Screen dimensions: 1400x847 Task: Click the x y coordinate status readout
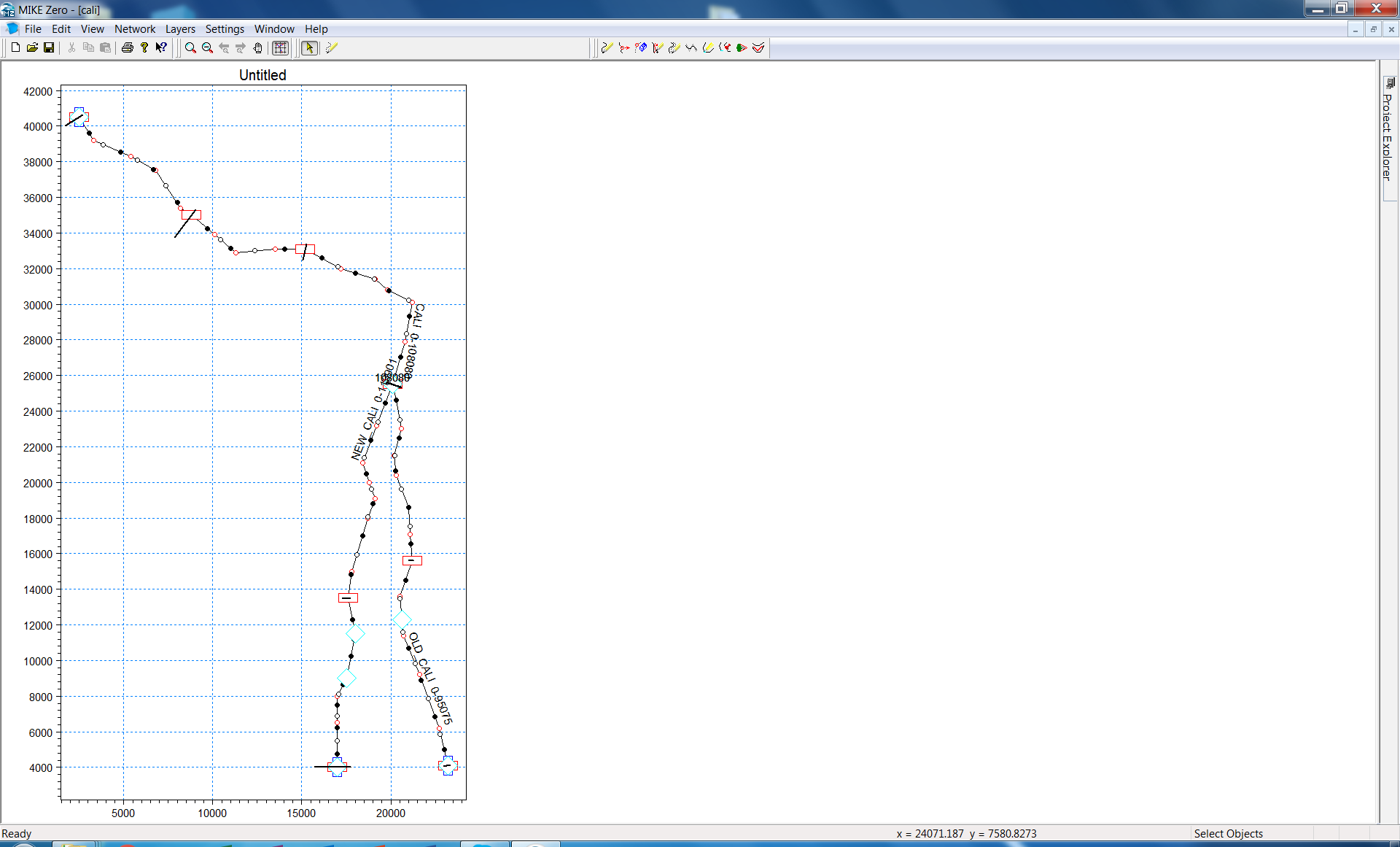tap(966, 833)
